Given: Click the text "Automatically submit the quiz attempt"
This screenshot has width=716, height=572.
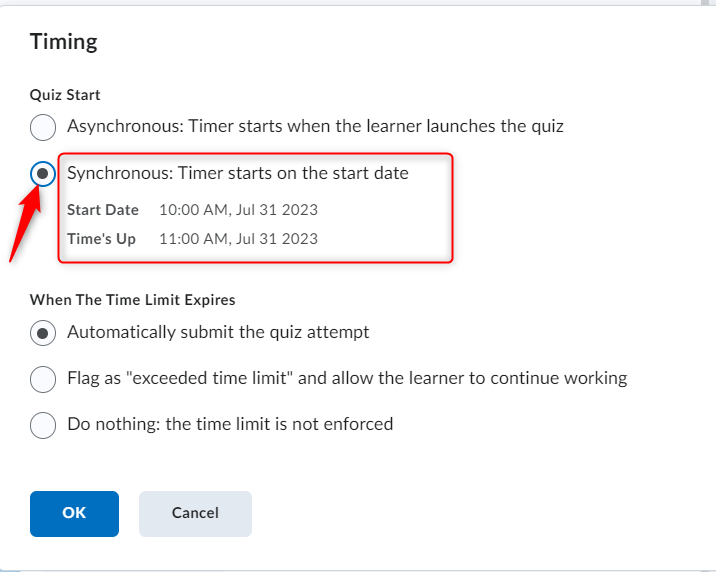Looking at the screenshot, I should pyautogui.click(x=218, y=332).
